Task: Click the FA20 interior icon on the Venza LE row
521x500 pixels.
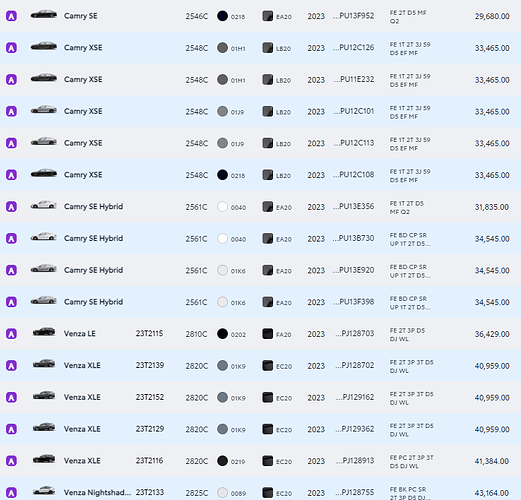Action: click(267, 334)
